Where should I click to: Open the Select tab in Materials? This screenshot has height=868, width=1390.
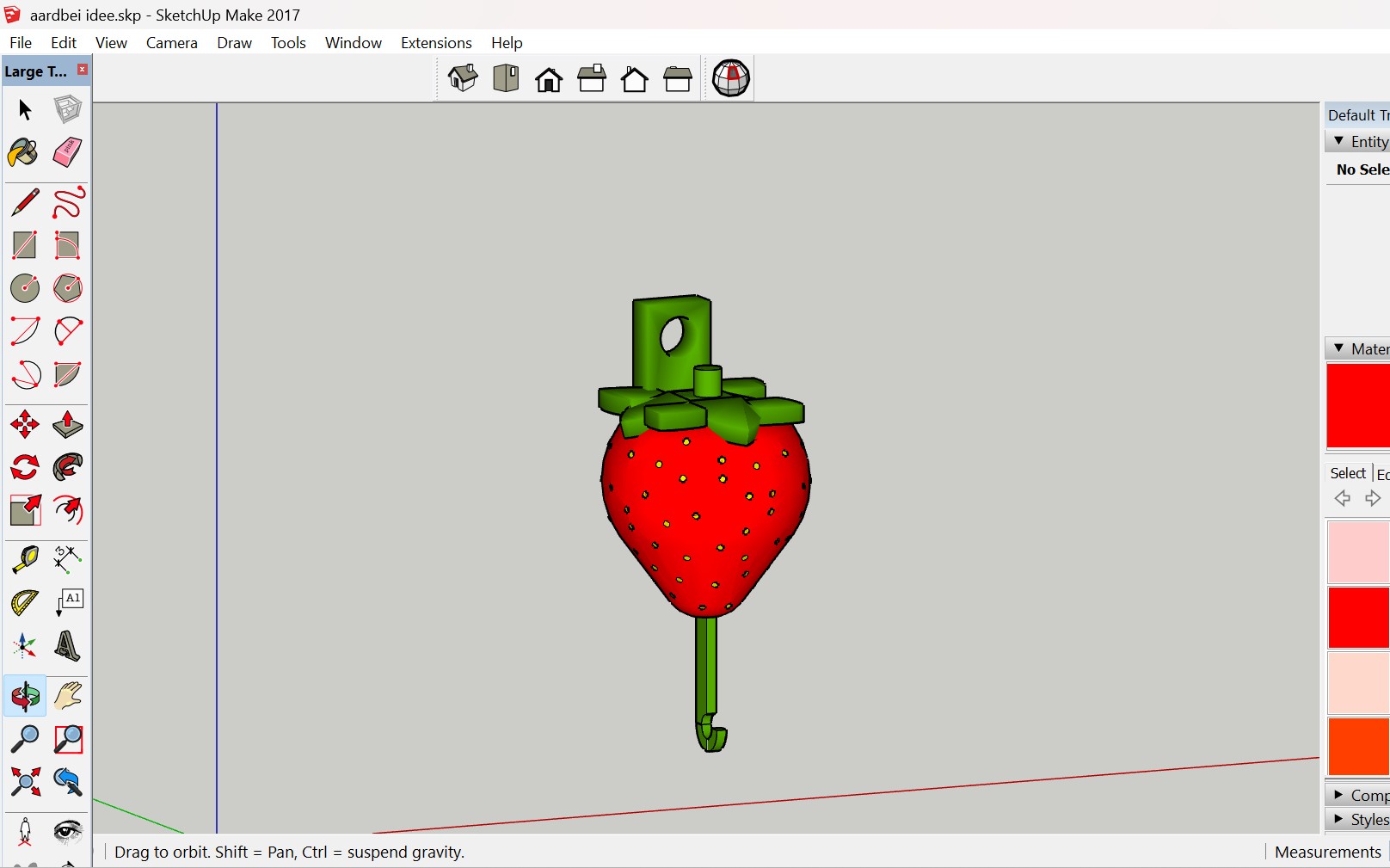1347,473
